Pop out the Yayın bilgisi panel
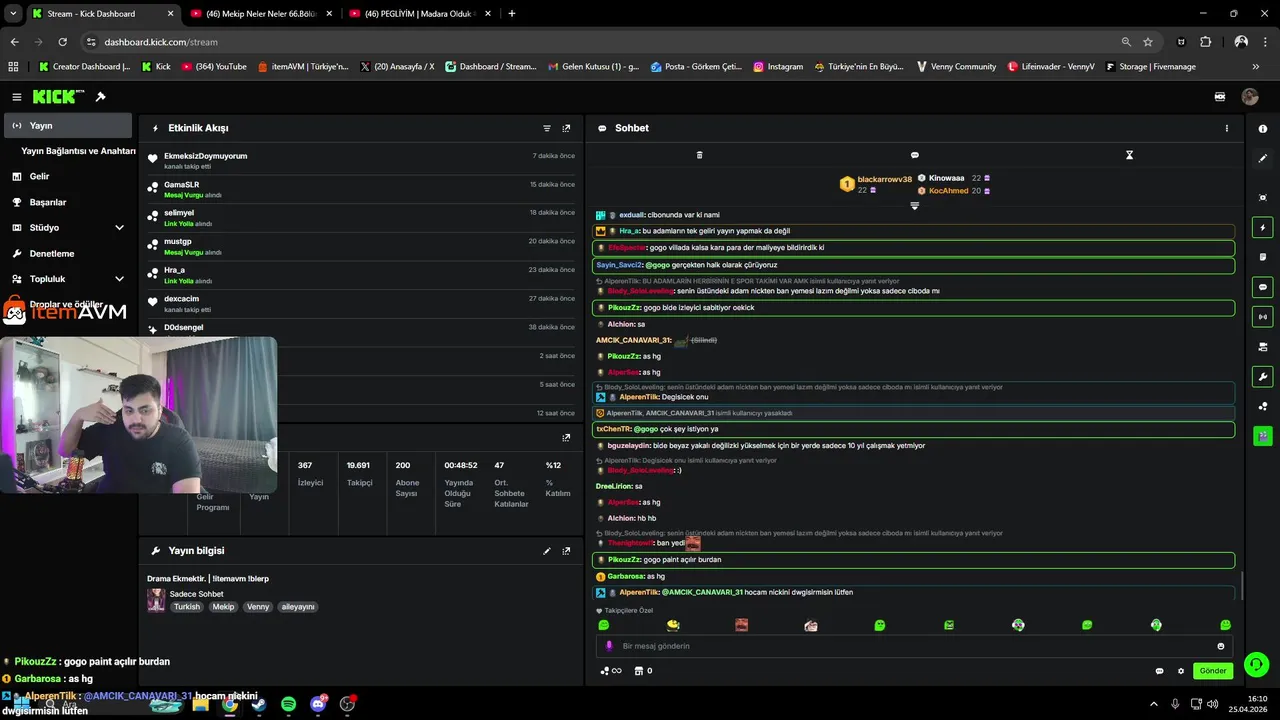The width and height of the screenshot is (1280, 720). tap(566, 551)
